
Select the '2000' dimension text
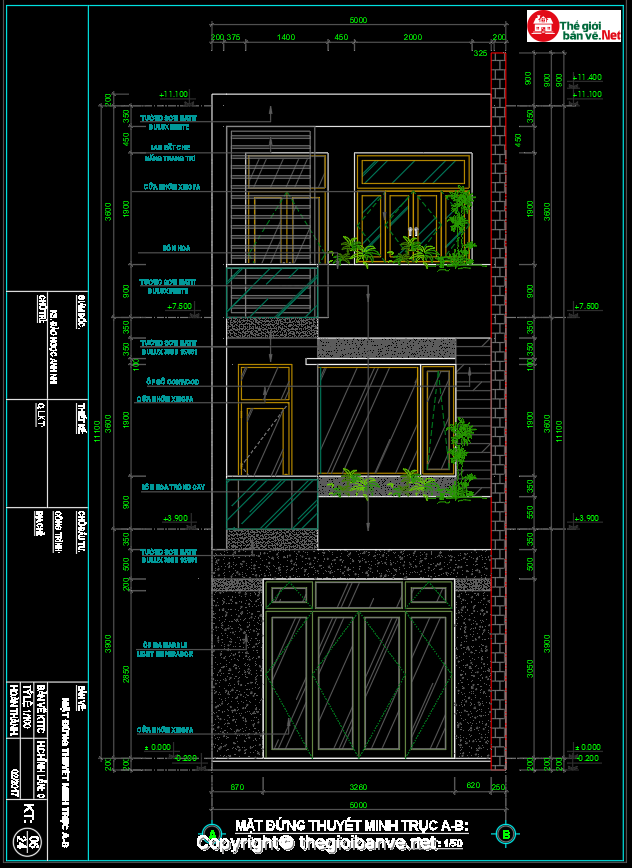coord(413,37)
